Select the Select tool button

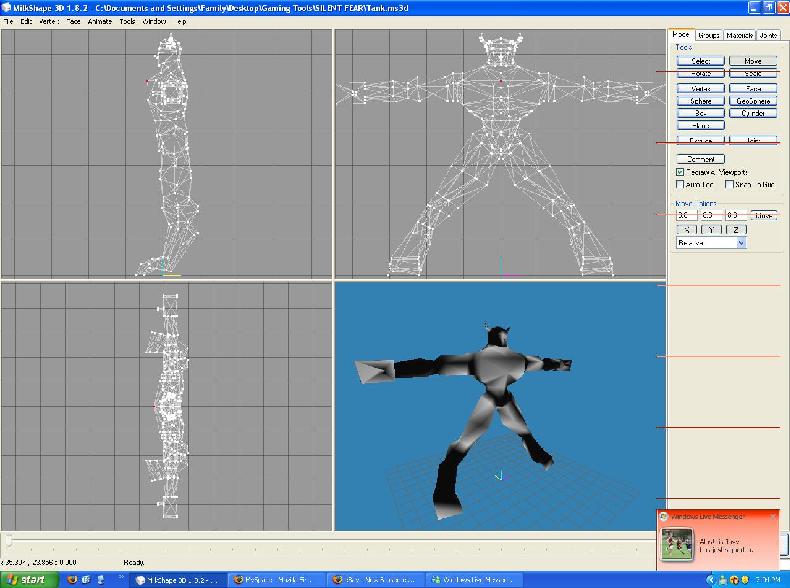coord(700,61)
